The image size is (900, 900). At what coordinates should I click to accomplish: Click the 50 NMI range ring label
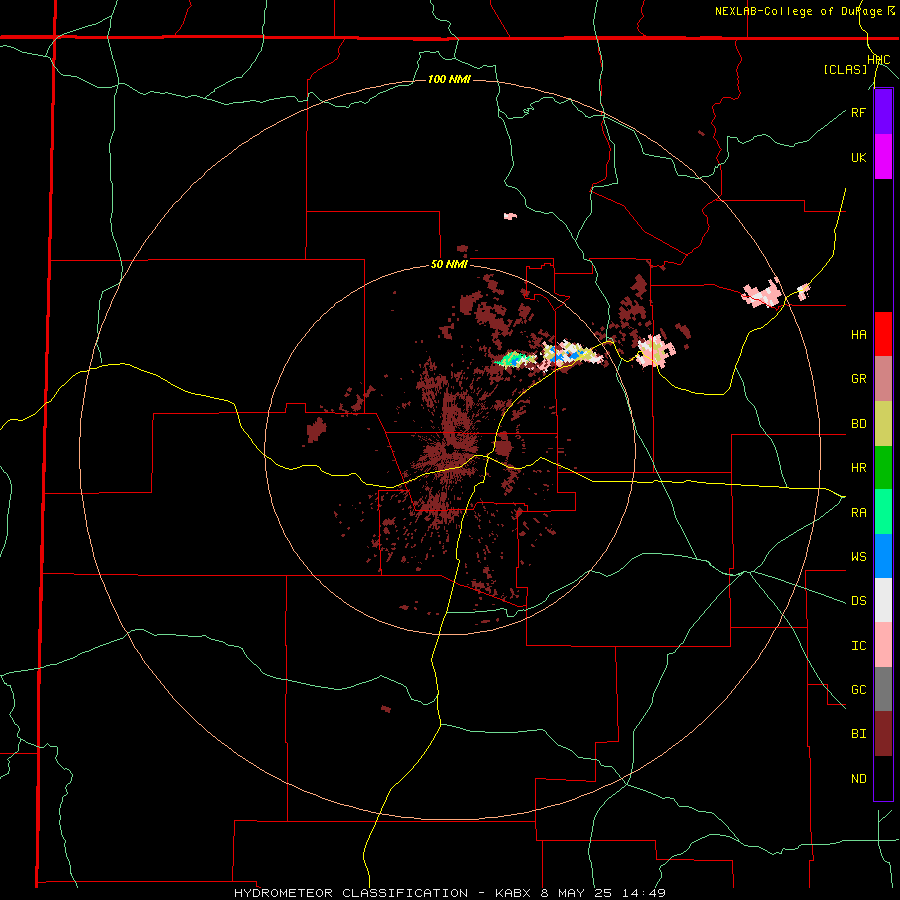pyautogui.click(x=449, y=265)
